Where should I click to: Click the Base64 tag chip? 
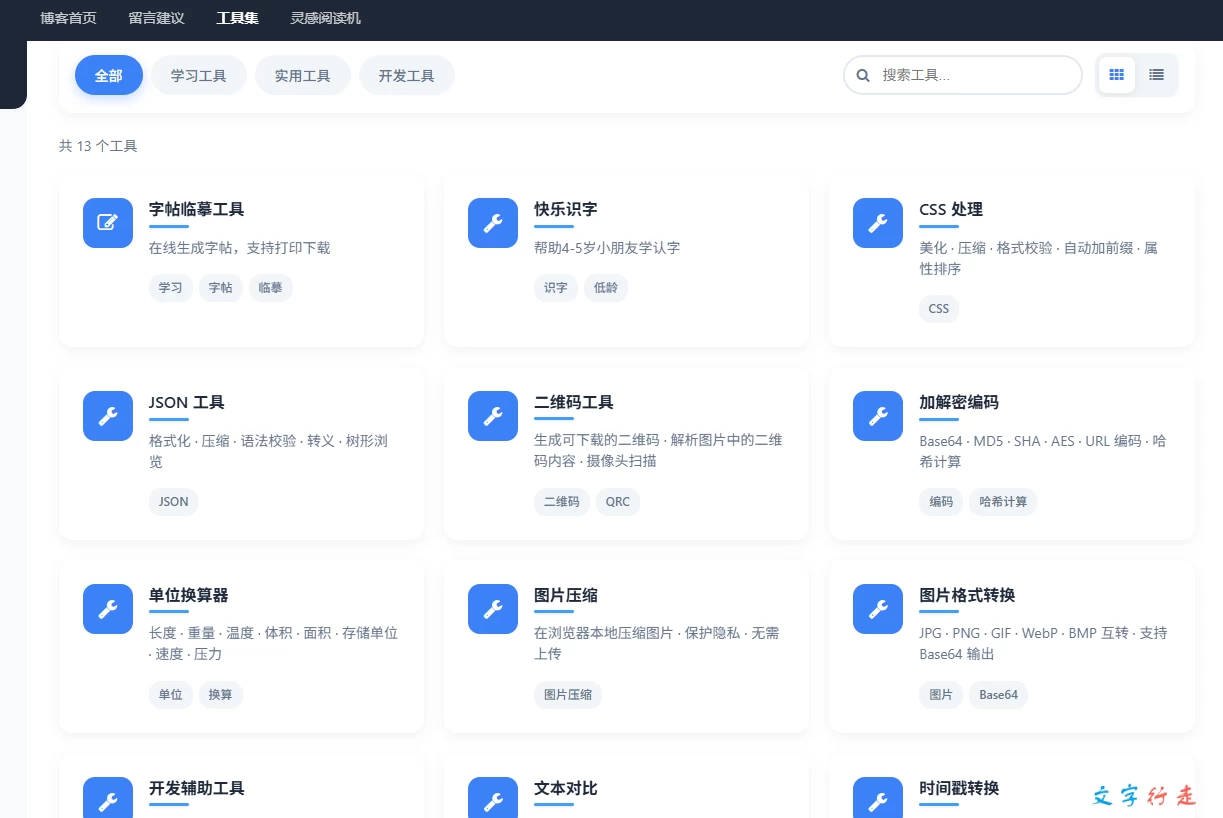tap(999, 695)
